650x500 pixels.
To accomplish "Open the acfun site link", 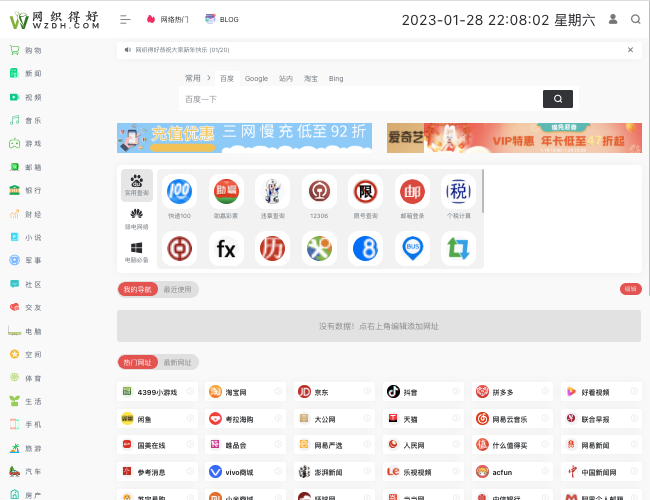I will pyautogui.click(x=512, y=472).
